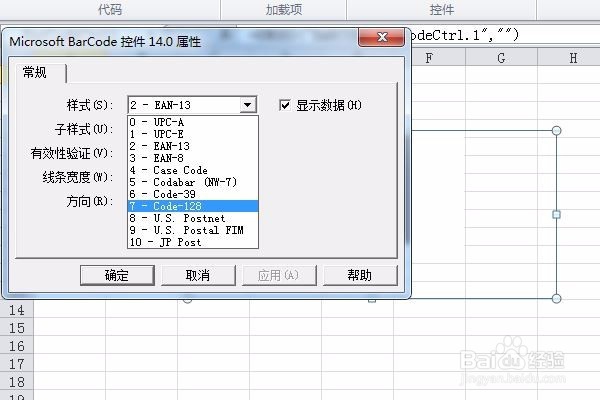Click the 加载项 ribbon group label
The width and height of the screenshot is (600, 400).
click(284, 9)
